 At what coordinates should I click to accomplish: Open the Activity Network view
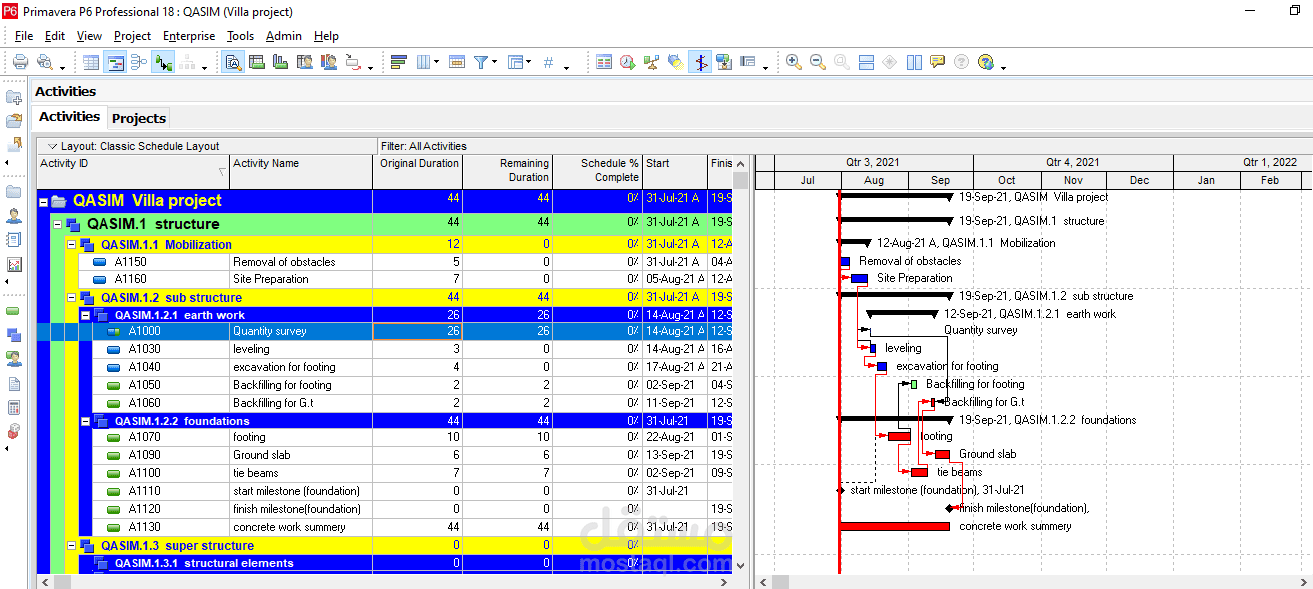[x=139, y=62]
